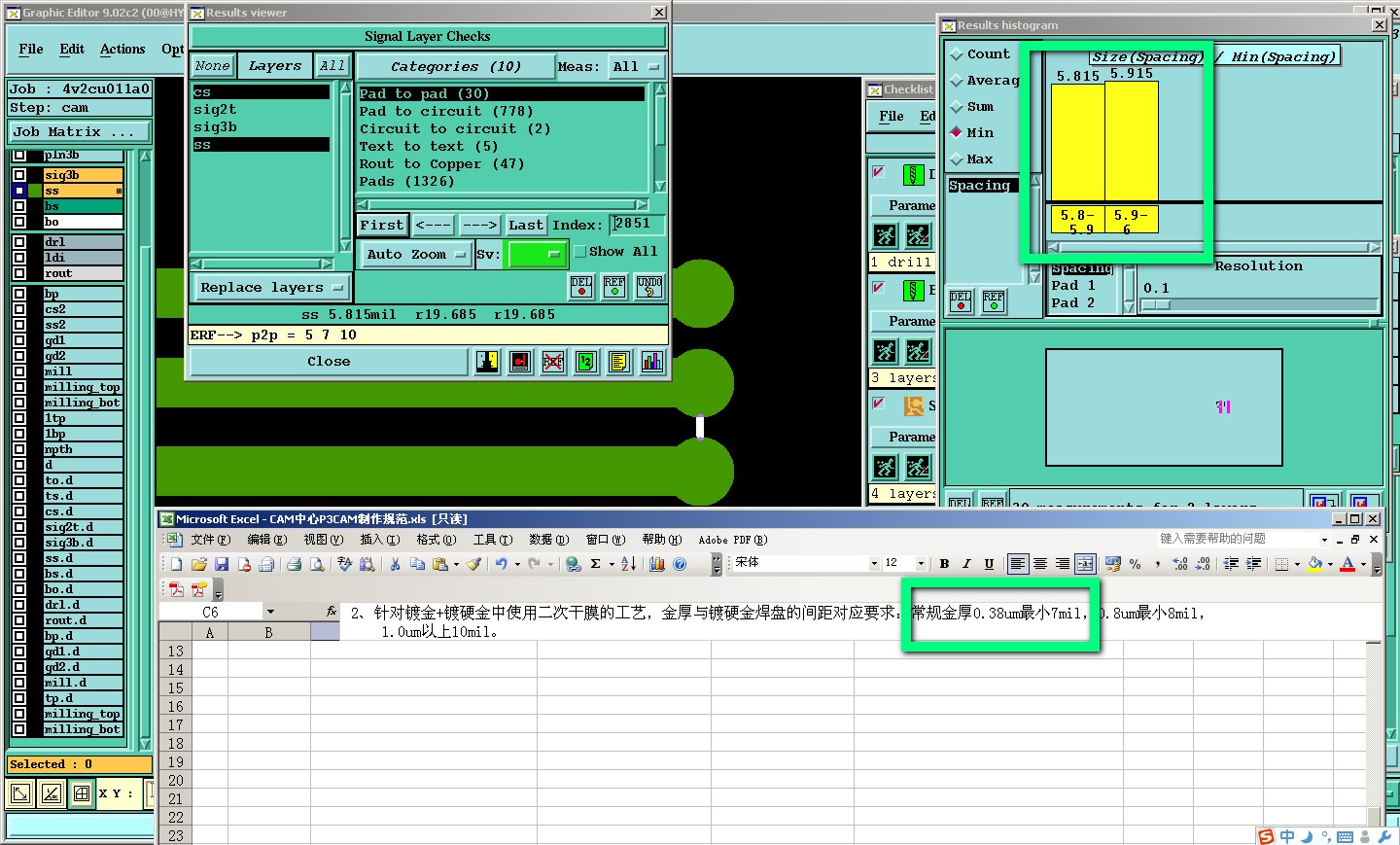Click Excel Font Color A icon

tap(1347, 563)
